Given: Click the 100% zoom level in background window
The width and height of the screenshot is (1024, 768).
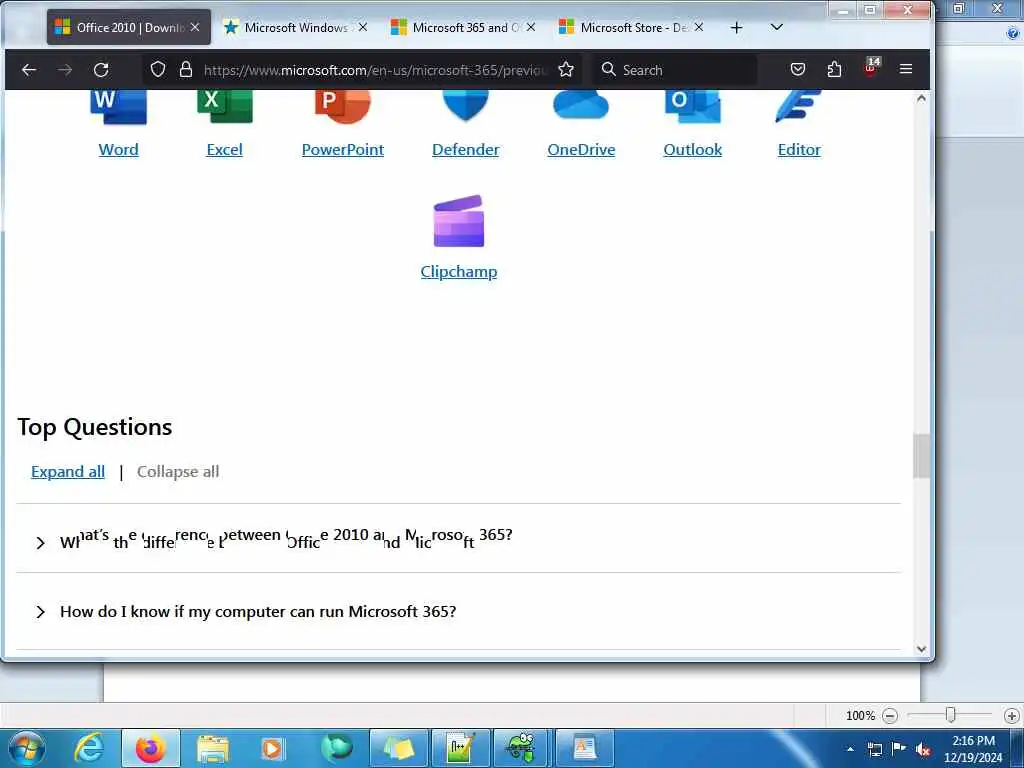Looking at the screenshot, I should 860,716.
